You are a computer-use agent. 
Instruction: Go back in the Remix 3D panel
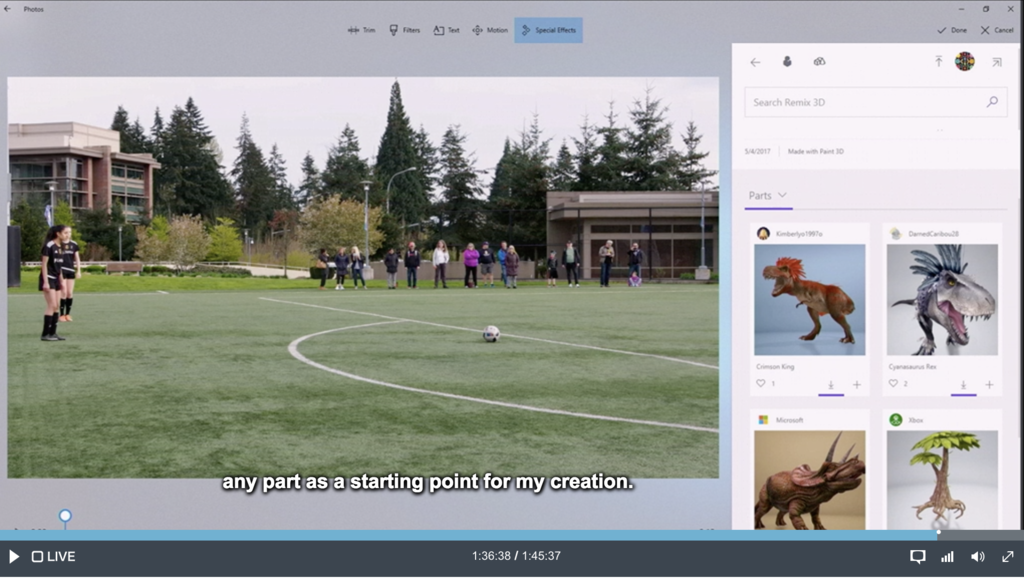click(755, 62)
